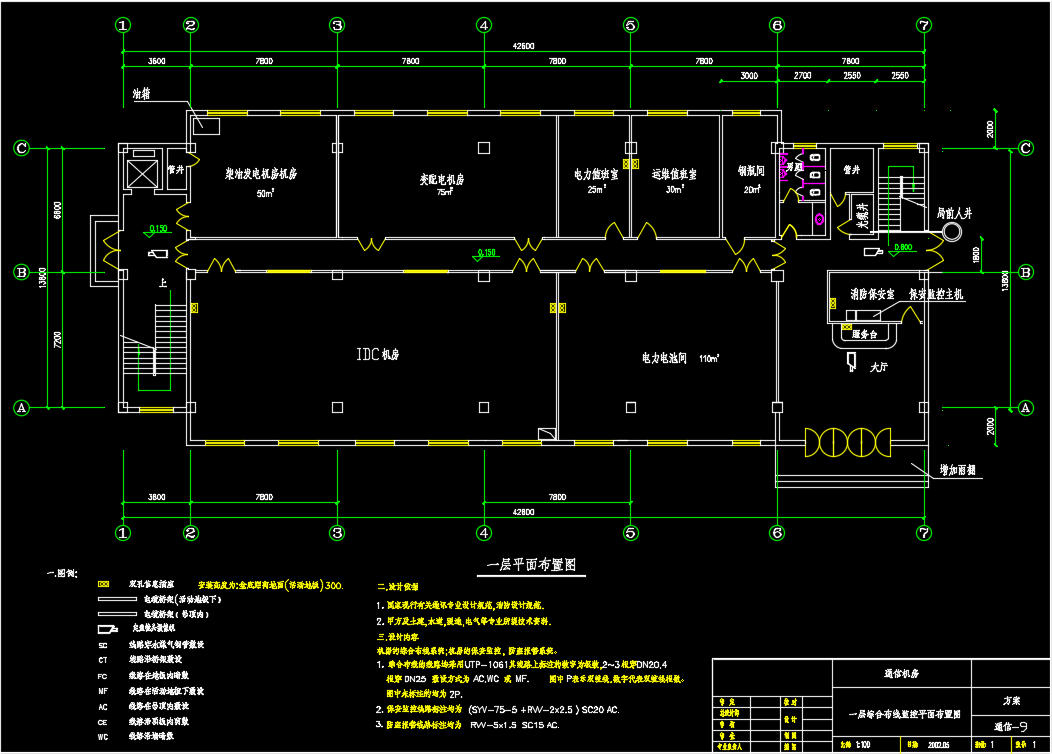Screen dimensions: 1052x754
Task: Click the 运维值班室 room label
Action: pos(674,174)
